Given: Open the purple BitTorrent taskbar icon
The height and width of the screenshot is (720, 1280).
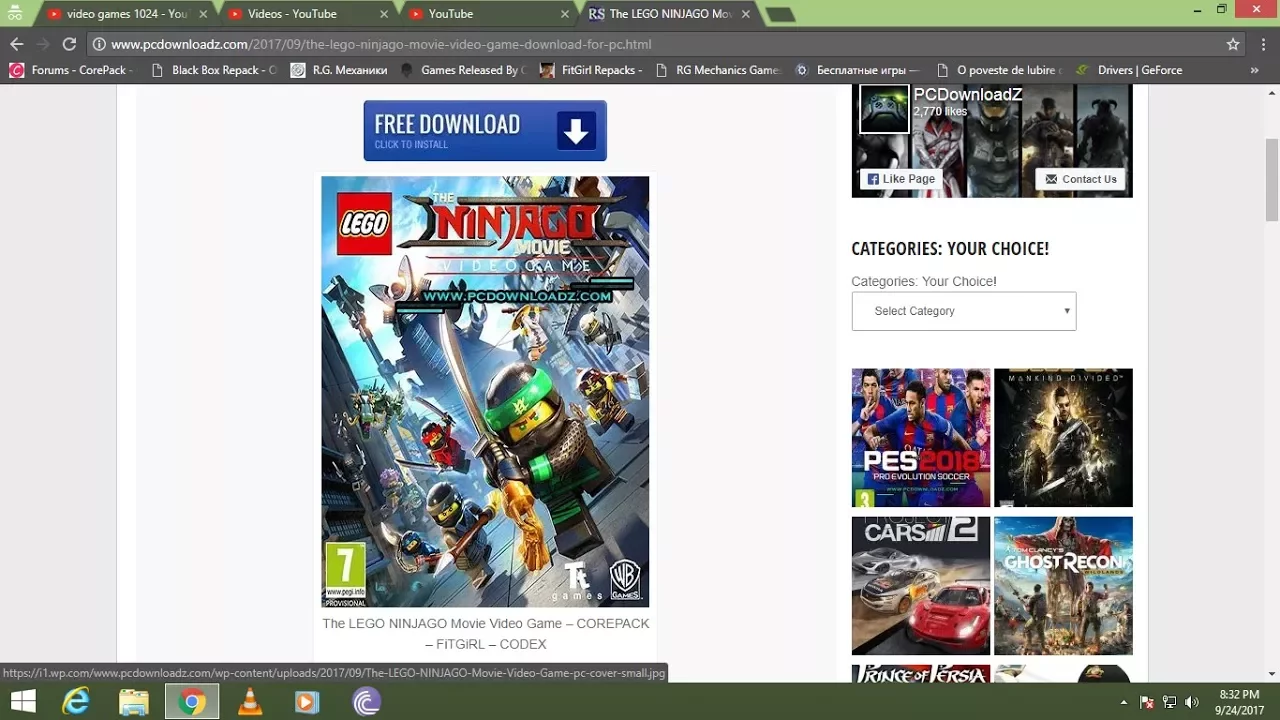Looking at the screenshot, I should [366, 702].
